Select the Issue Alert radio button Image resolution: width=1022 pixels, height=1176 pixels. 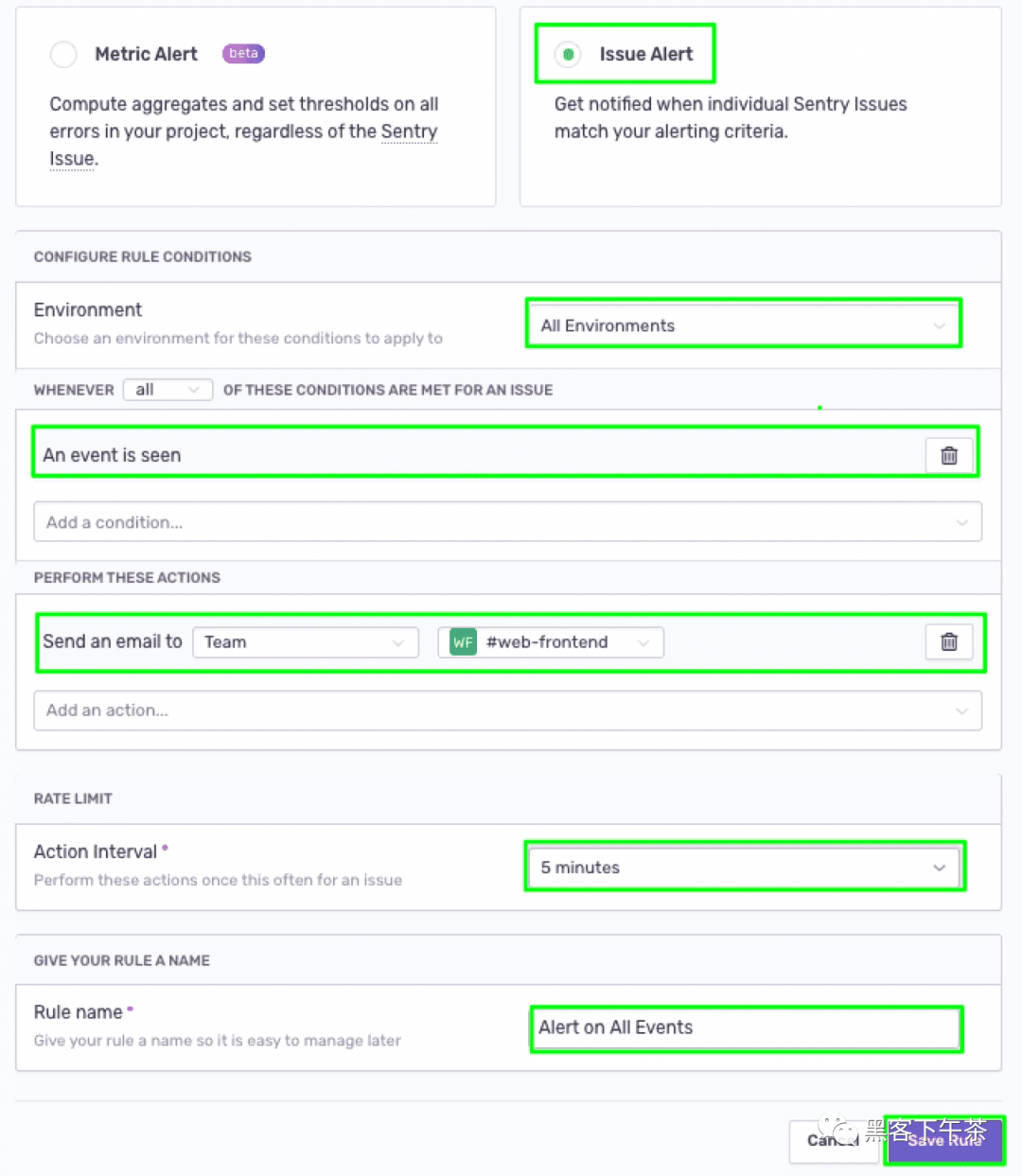coord(568,55)
